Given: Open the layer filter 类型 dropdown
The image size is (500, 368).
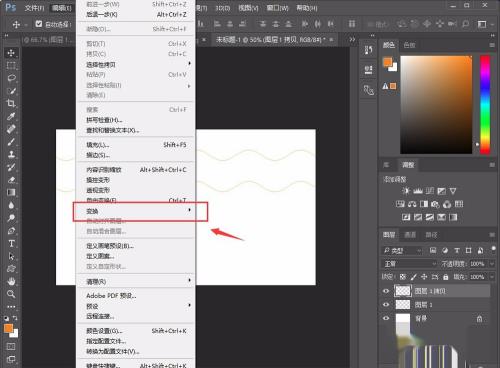Looking at the screenshot, I should 403,251.
